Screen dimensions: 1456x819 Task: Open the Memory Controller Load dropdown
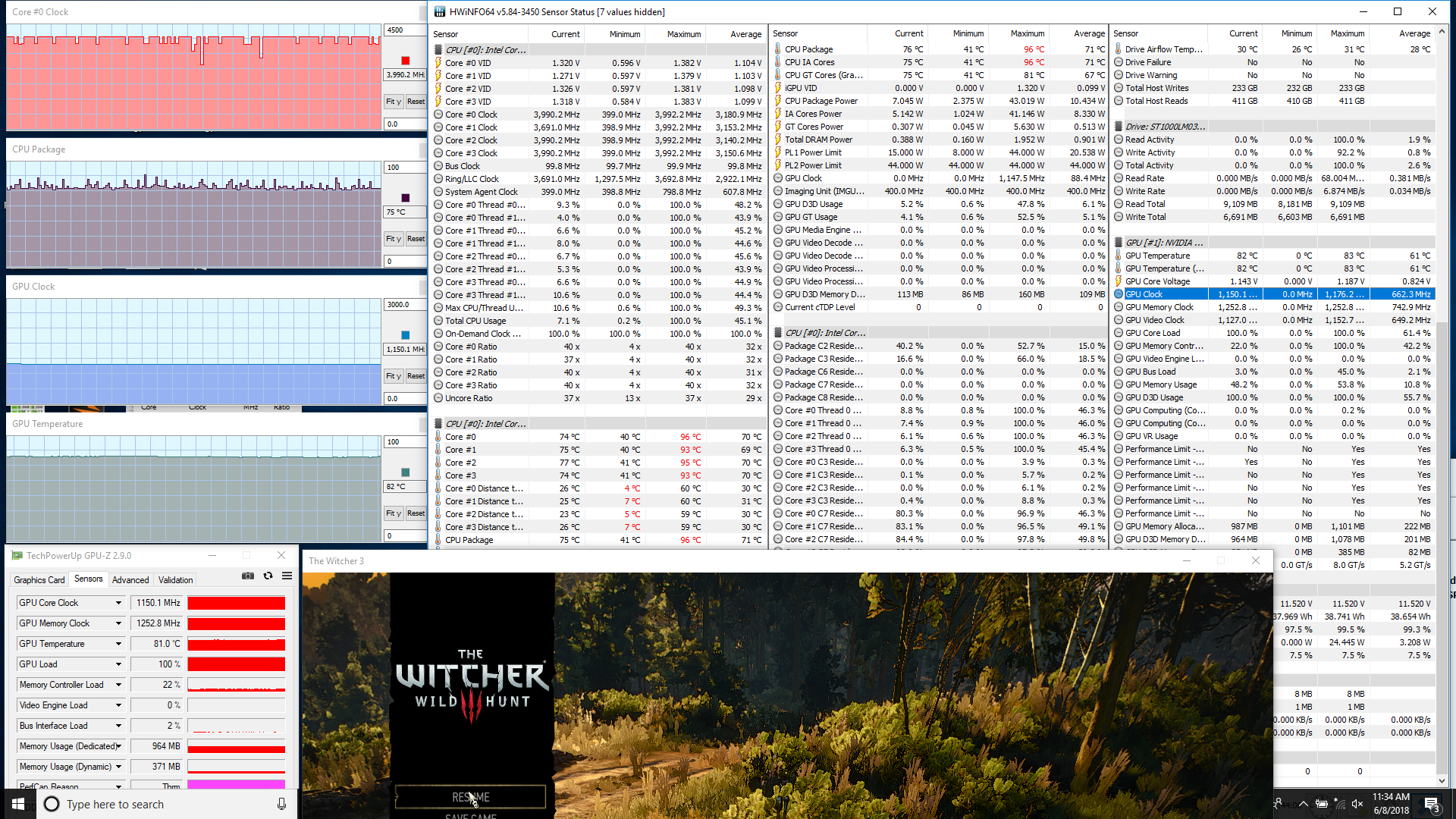point(118,685)
